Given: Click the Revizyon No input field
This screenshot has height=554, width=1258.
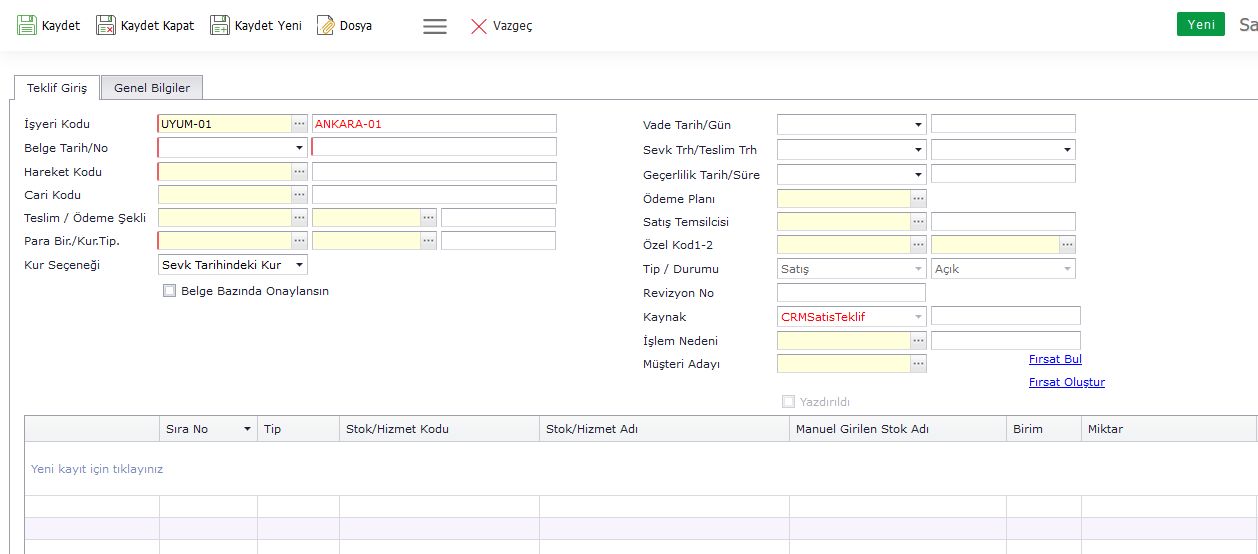Looking at the screenshot, I should (x=851, y=293).
